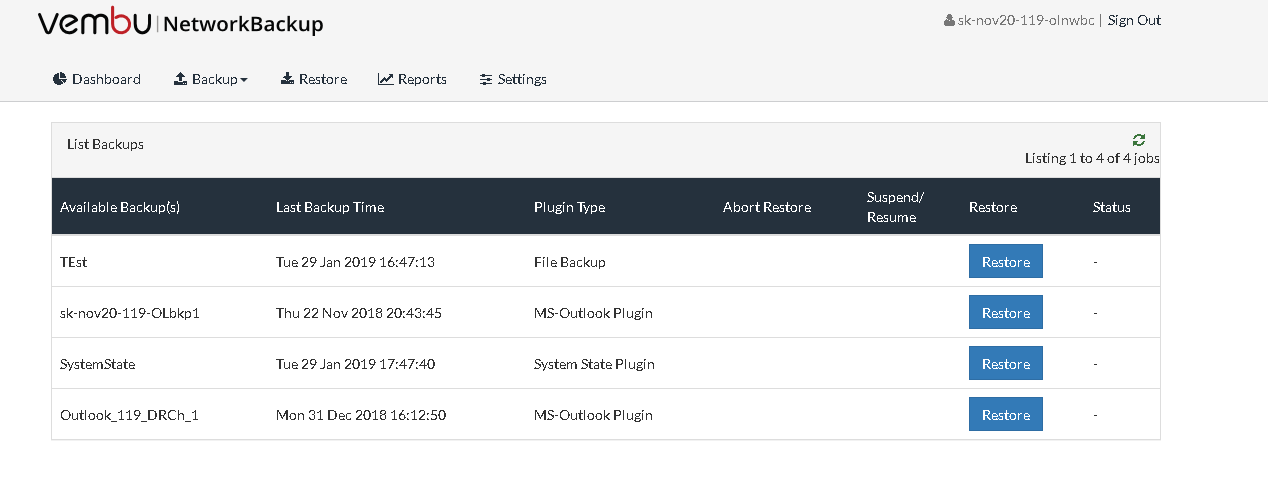Open the Reports menu
Screen dimensions: 1268x498
tap(412, 79)
